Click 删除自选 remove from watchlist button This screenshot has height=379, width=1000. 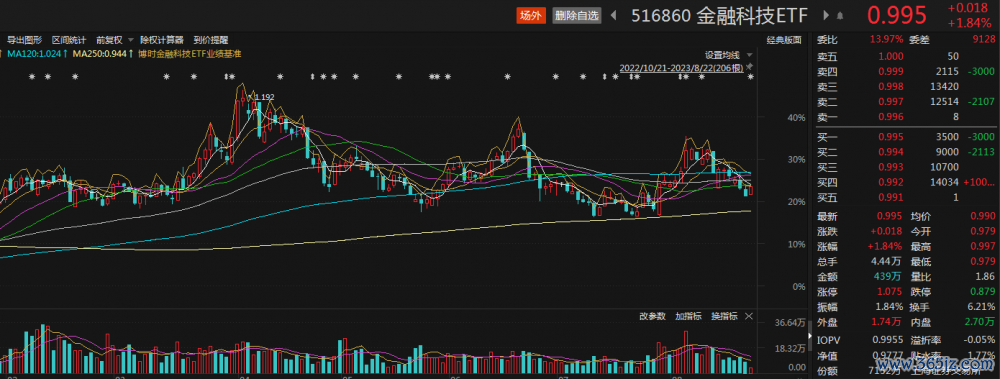pyautogui.click(x=577, y=15)
